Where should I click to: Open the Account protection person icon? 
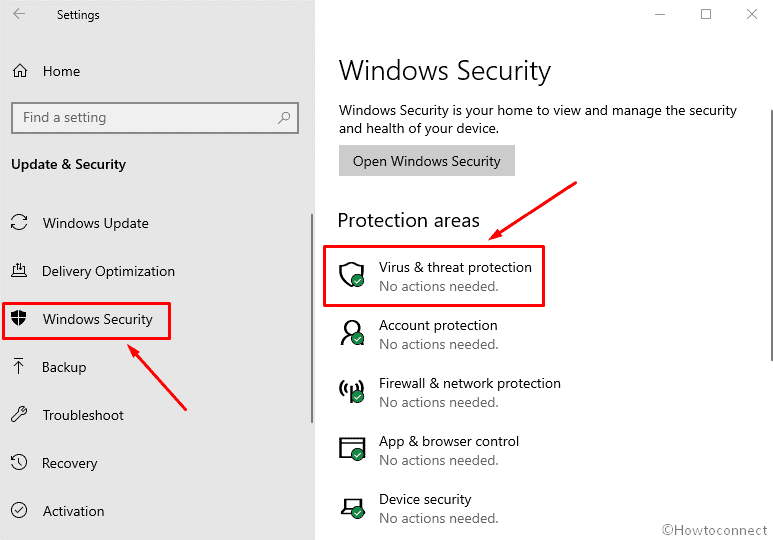click(x=351, y=333)
